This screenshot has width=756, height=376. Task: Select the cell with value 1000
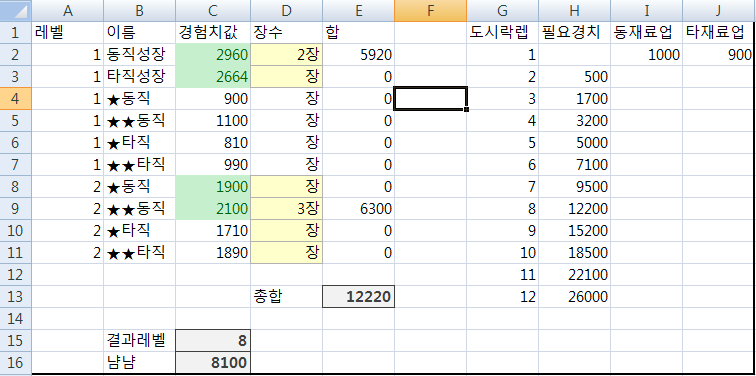pyautogui.click(x=647, y=55)
